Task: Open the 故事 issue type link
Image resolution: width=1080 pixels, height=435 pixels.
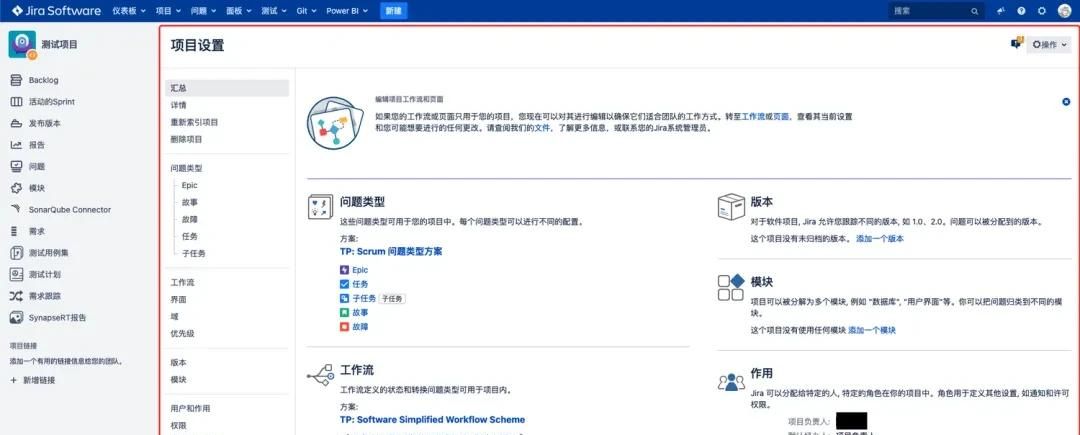Action: (x=360, y=312)
